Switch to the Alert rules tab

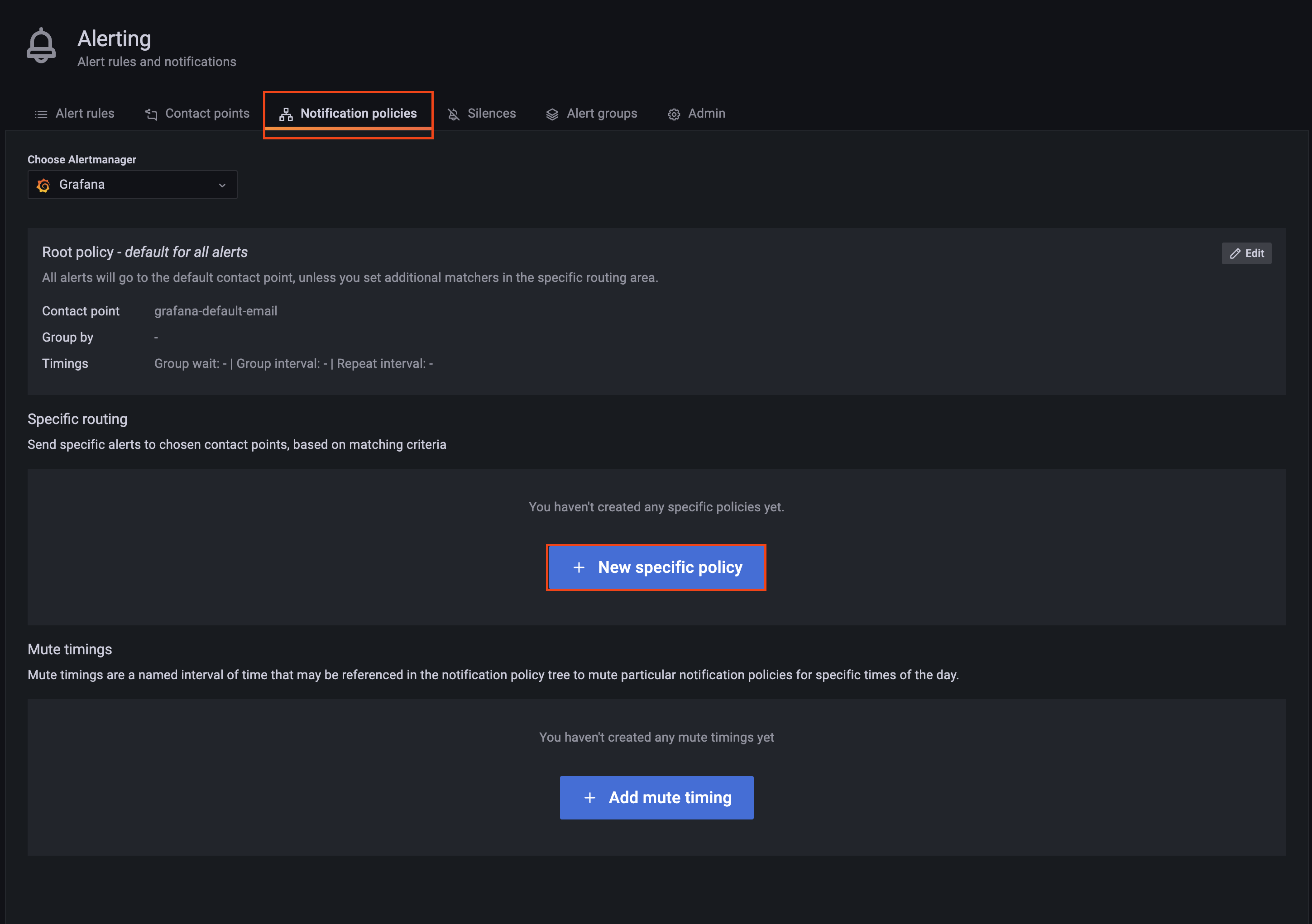85,114
